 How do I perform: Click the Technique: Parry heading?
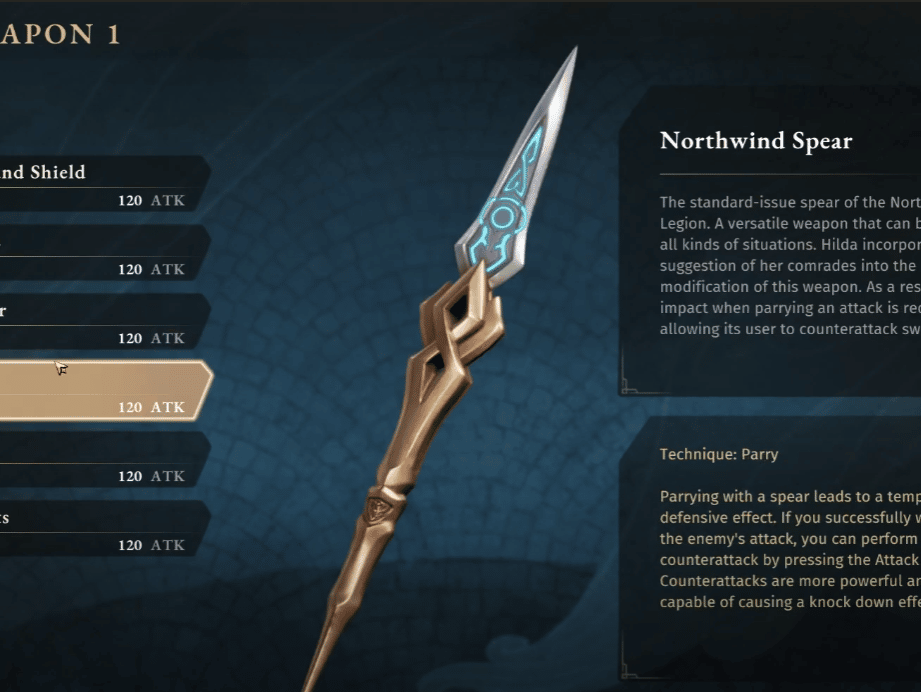pyautogui.click(x=719, y=454)
